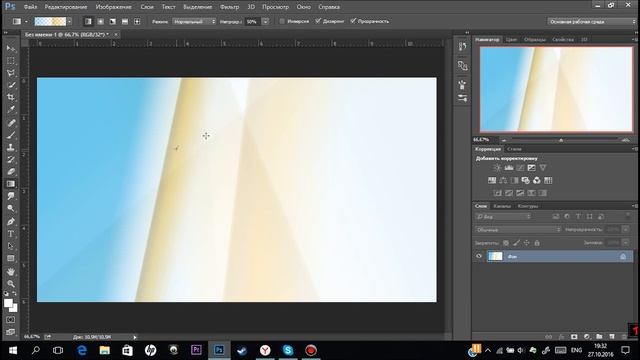The image size is (640, 360).
Task: Open the workspace switcher dropdown
Action: coord(591,21)
